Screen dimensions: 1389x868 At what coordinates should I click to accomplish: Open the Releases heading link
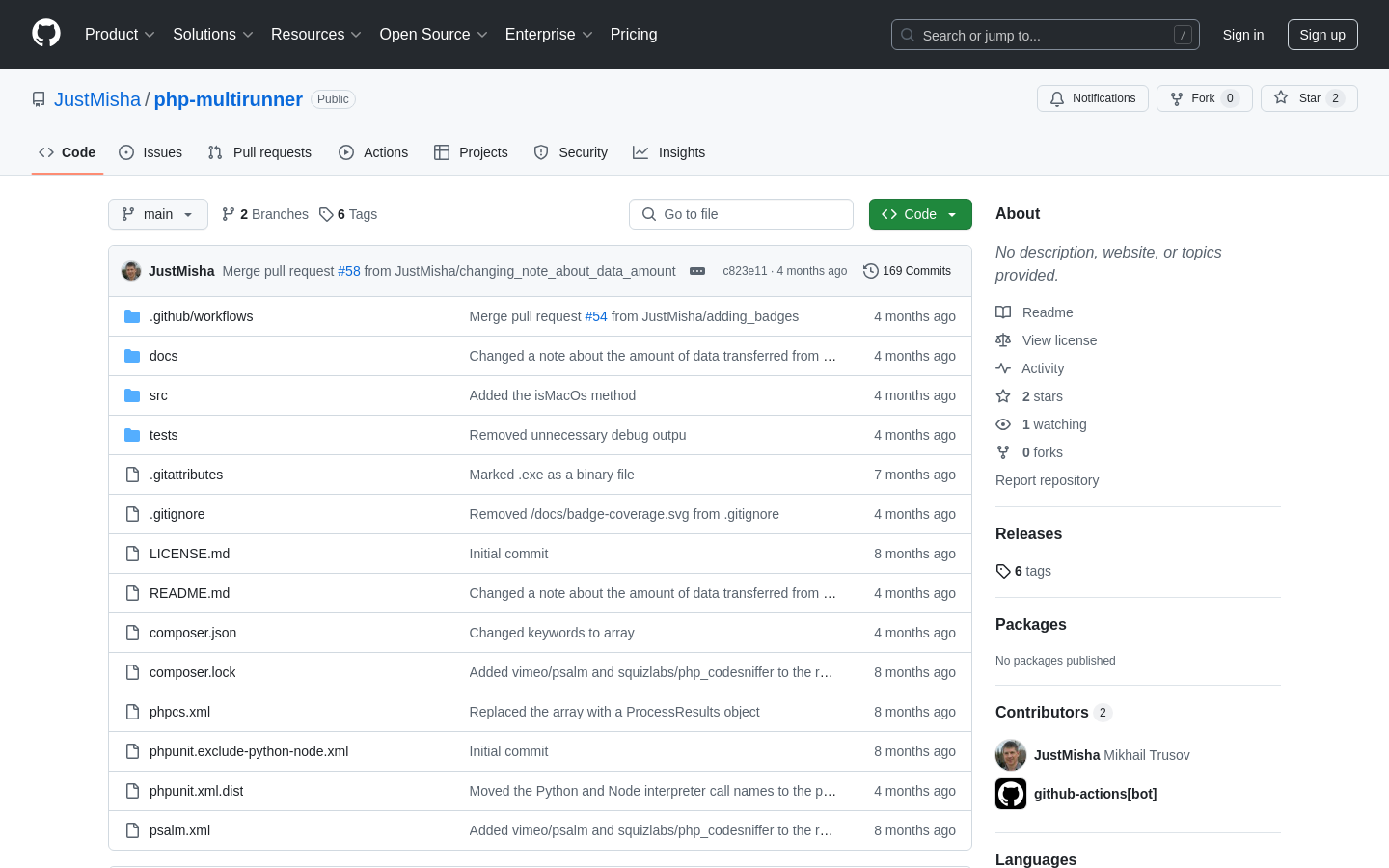pos(1028,534)
